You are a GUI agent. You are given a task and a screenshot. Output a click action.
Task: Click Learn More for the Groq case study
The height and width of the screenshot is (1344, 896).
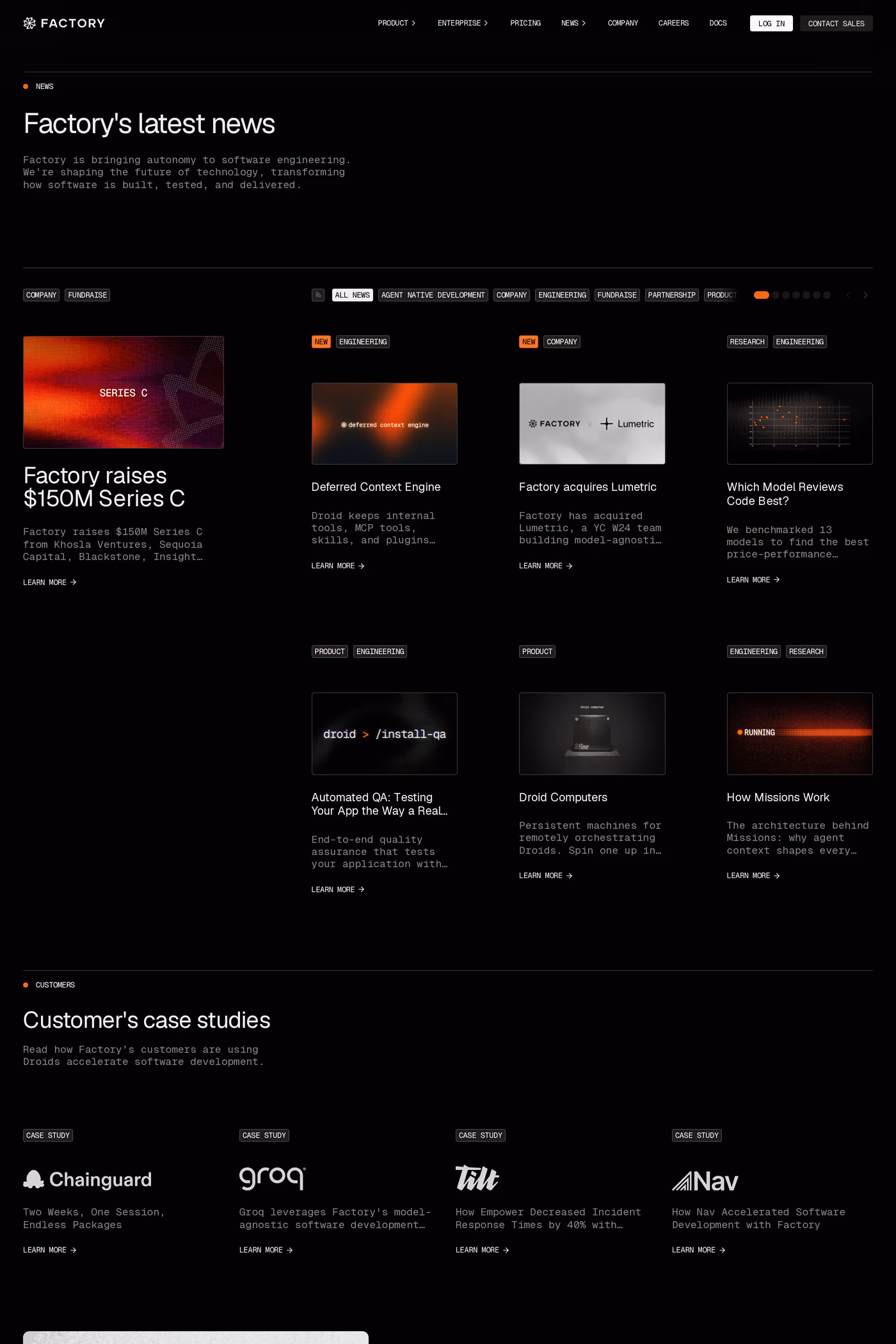[x=266, y=1250]
